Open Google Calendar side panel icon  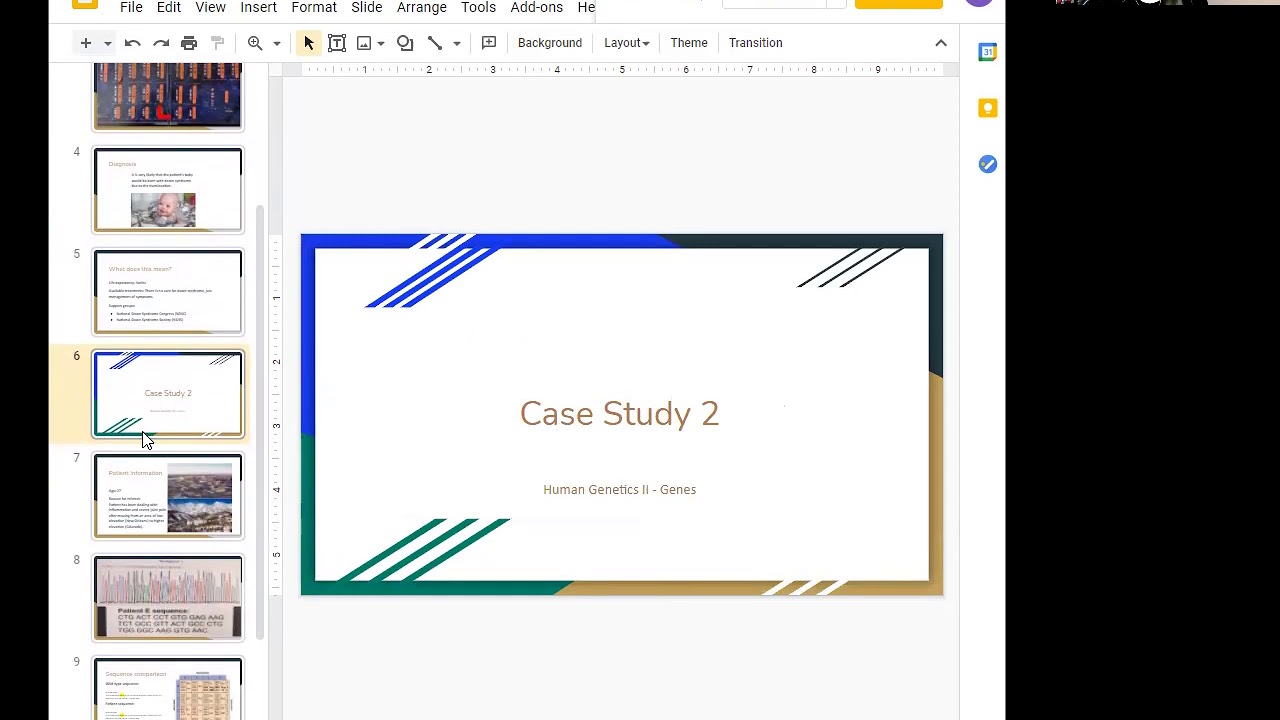[988, 52]
